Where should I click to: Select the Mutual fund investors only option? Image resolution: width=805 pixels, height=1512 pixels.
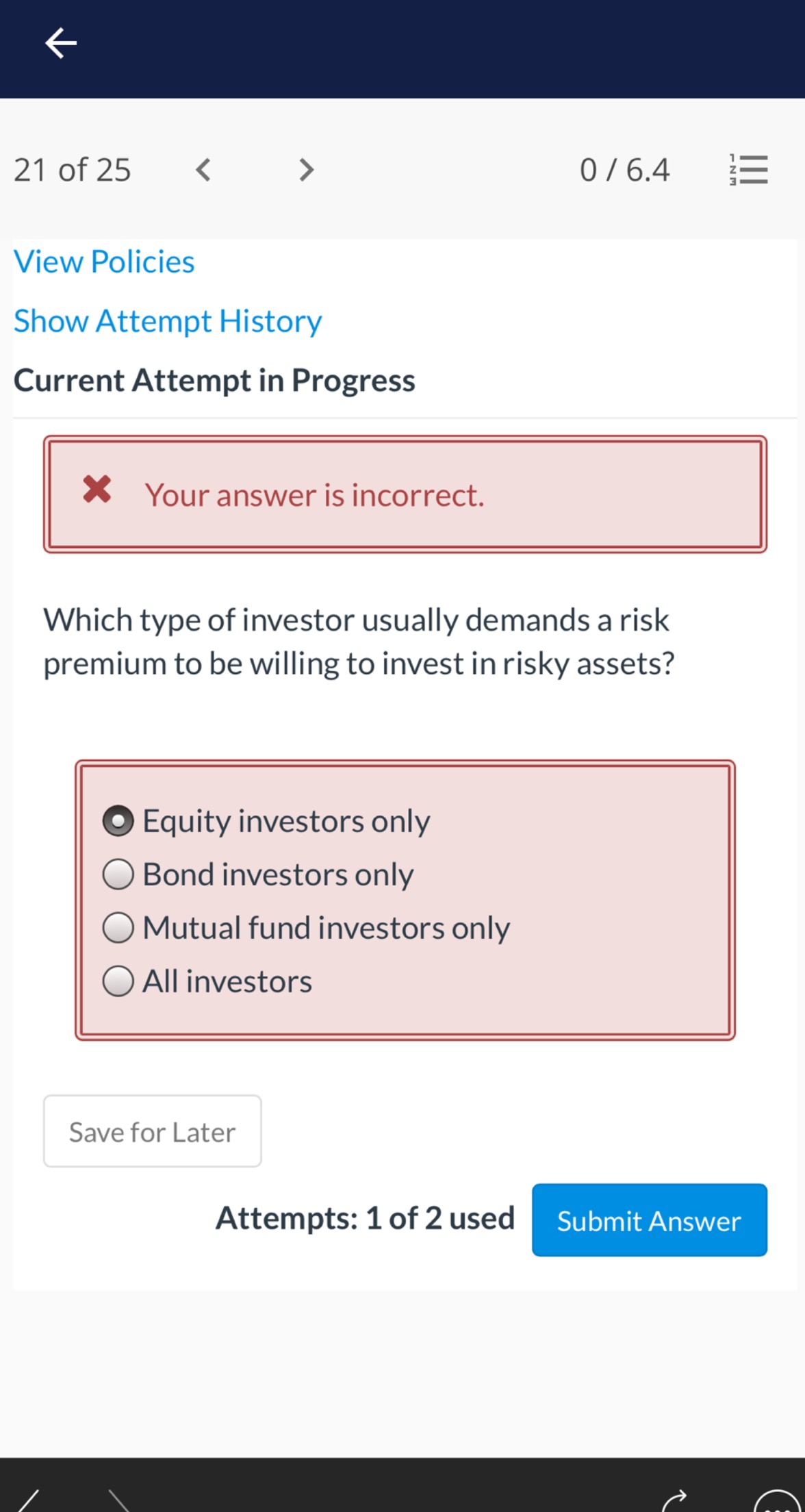[x=118, y=927]
